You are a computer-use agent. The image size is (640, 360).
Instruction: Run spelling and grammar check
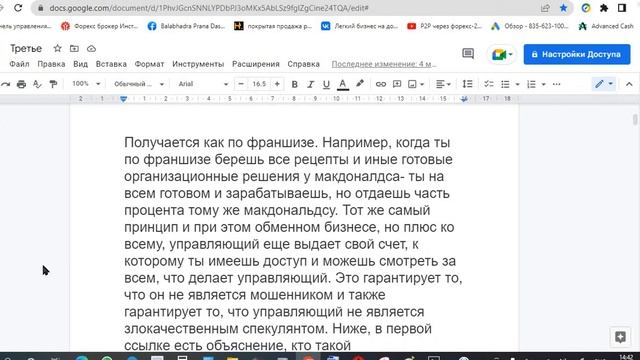pos(37,84)
